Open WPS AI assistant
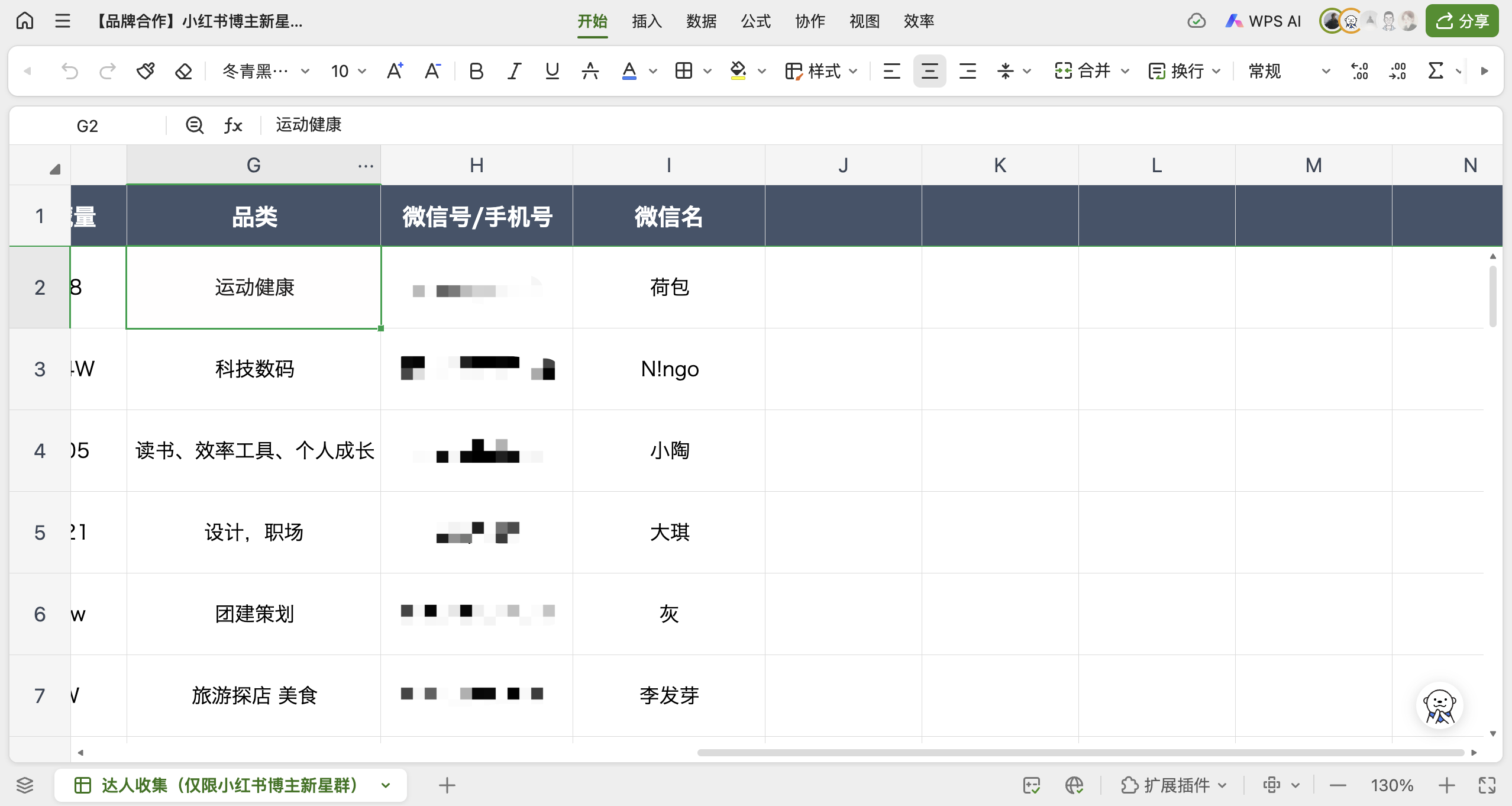 tap(1263, 21)
